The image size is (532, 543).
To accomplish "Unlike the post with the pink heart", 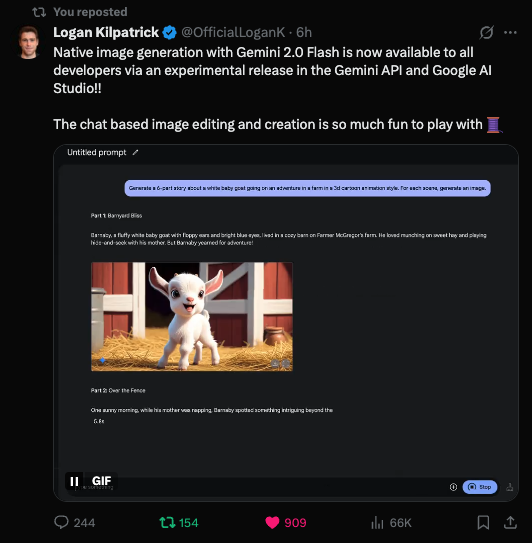I will click(x=272, y=522).
